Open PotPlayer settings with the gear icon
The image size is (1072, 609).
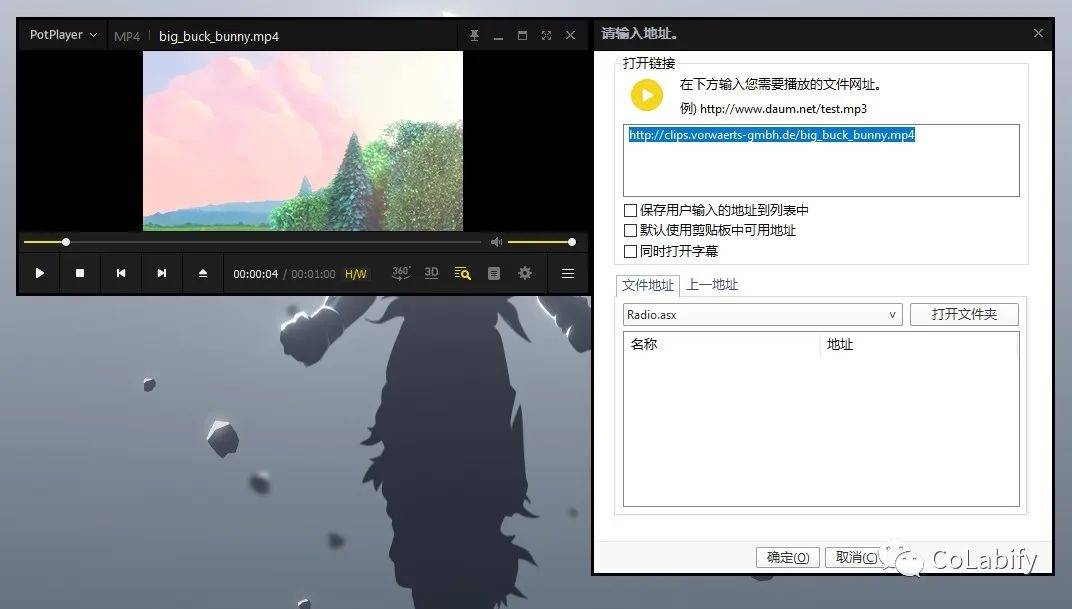point(525,272)
